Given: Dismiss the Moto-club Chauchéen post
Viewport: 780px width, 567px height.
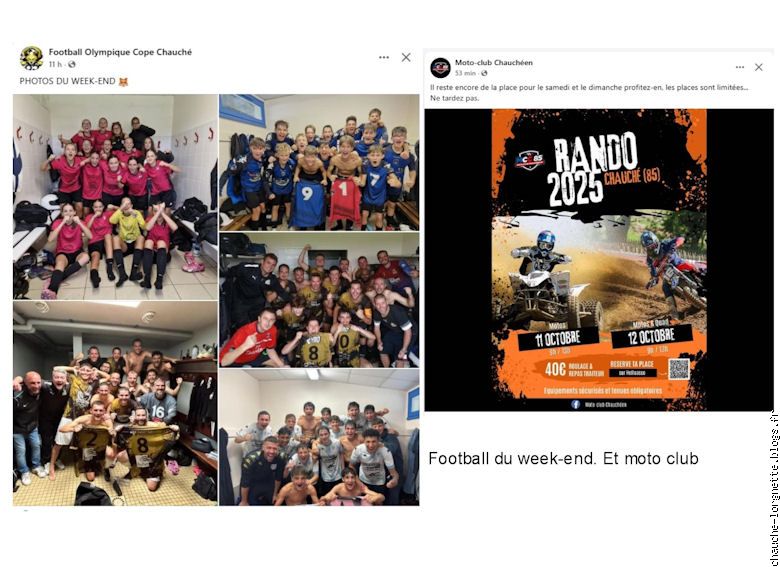Looking at the screenshot, I should [x=759, y=67].
